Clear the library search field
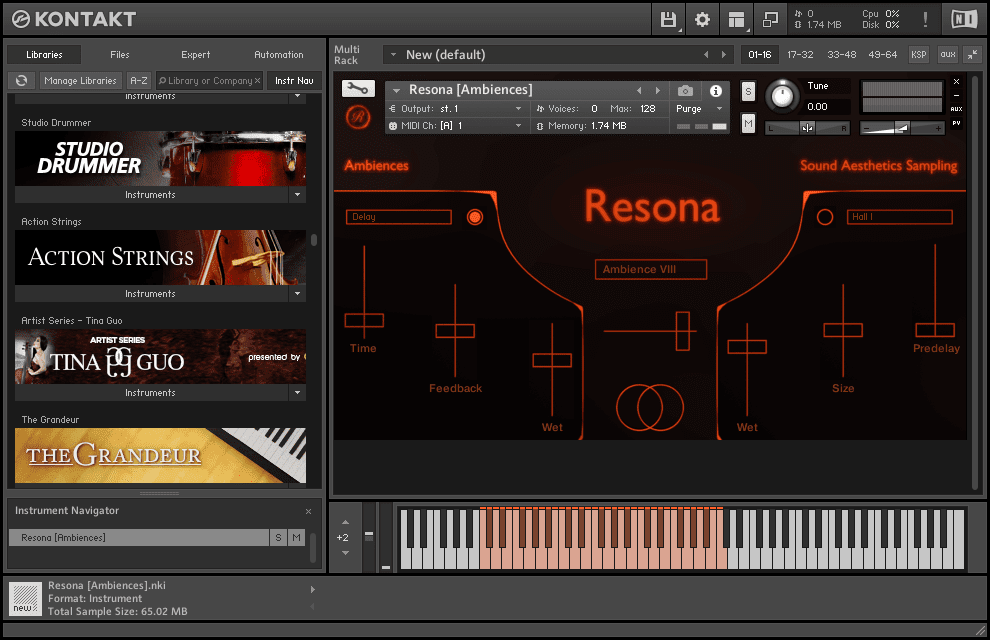This screenshot has height=640, width=990. point(257,81)
